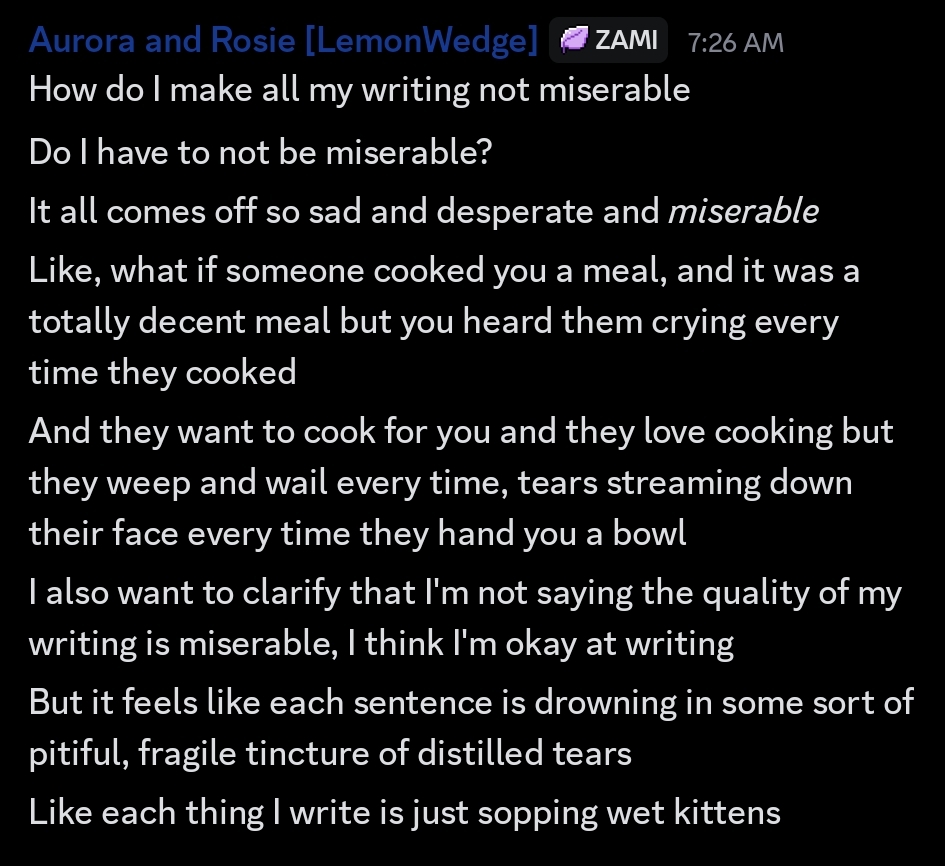
Task: Click the message starting "But it feels like each"
Action: (470, 702)
